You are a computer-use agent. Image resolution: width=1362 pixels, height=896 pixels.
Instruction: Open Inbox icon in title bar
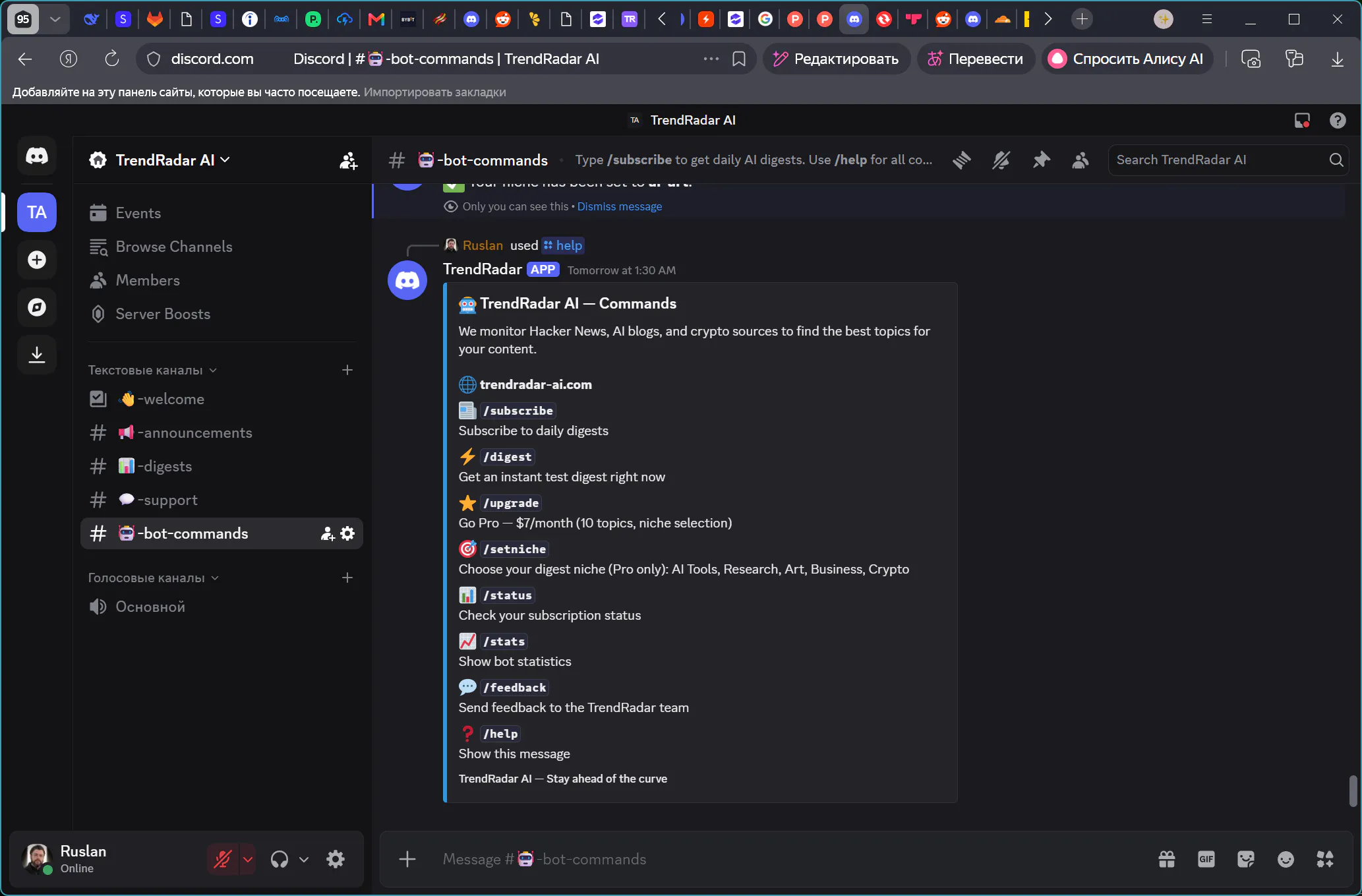tap(1302, 121)
